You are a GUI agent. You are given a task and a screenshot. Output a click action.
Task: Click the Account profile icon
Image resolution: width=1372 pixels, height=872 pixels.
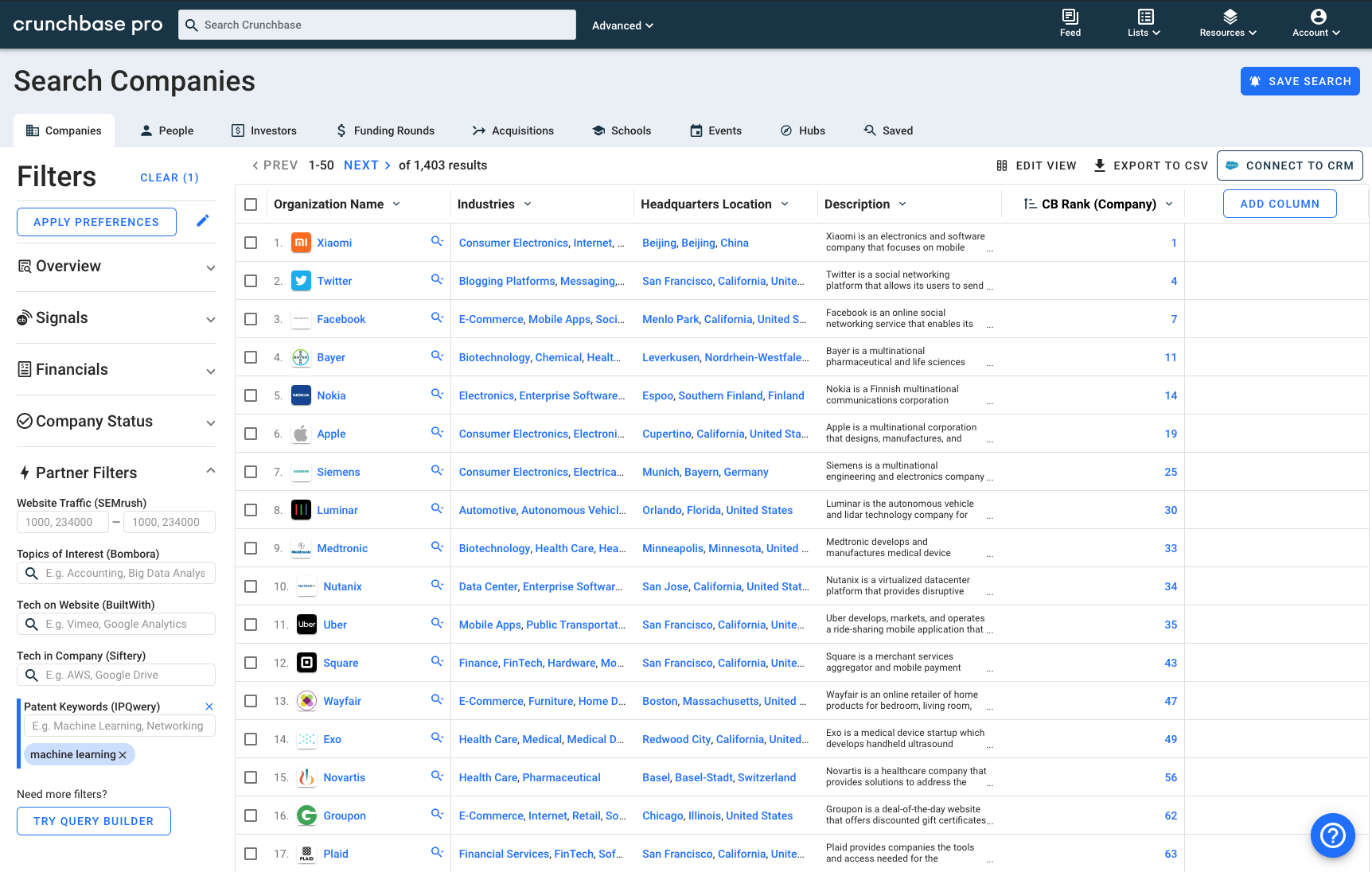coord(1319,17)
